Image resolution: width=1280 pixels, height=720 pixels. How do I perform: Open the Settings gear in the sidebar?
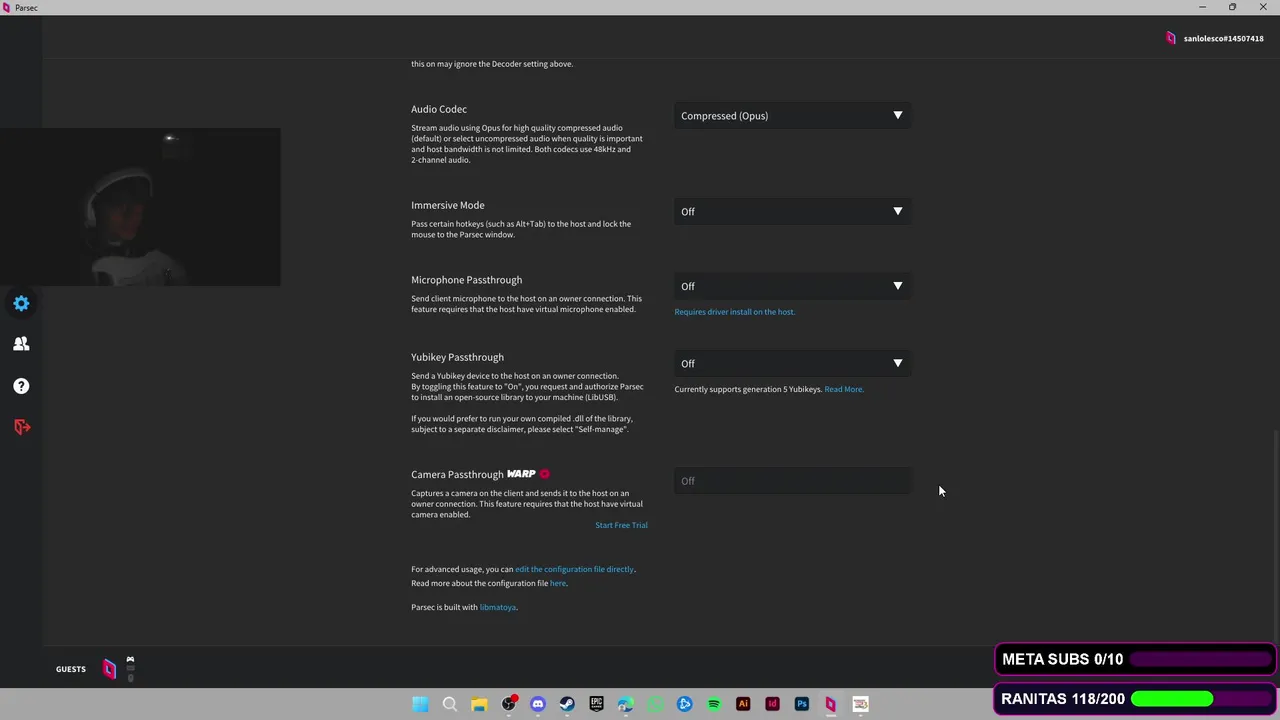click(21, 303)
